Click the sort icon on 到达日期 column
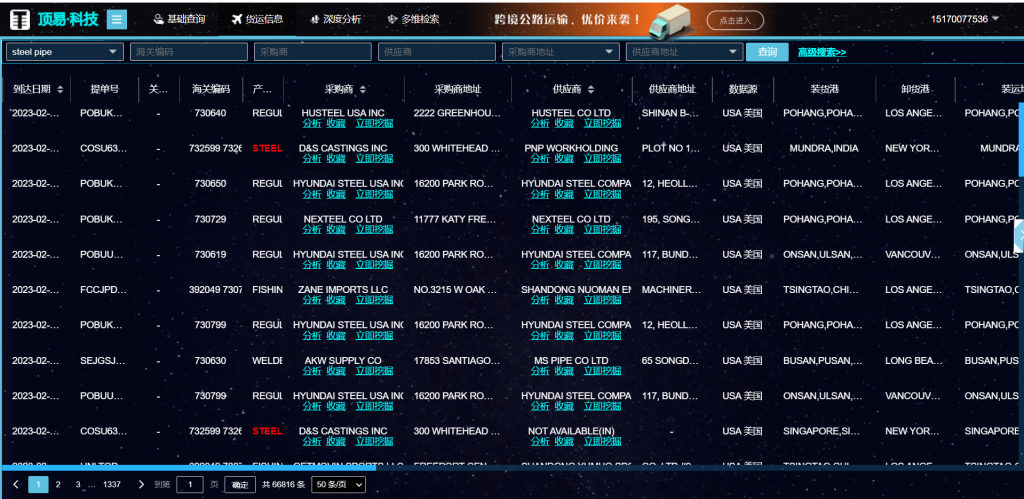 60,90
